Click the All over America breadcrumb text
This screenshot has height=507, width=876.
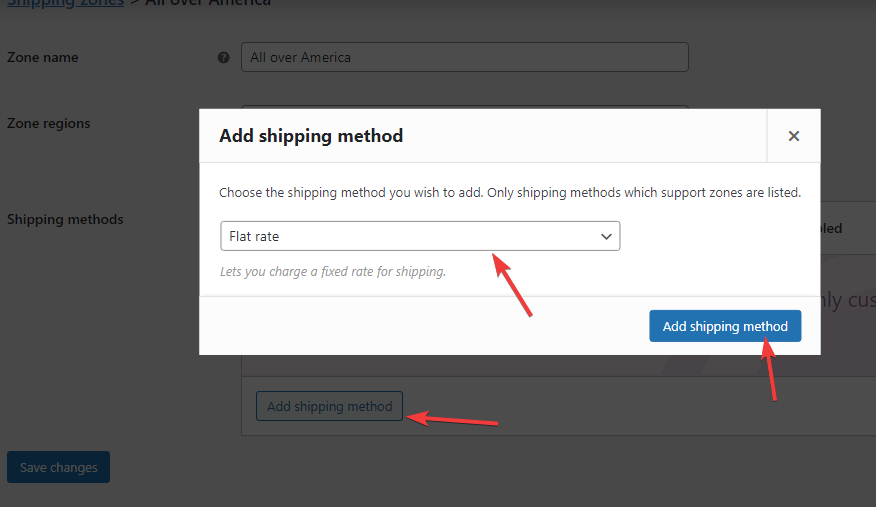(x=208, y=3)
